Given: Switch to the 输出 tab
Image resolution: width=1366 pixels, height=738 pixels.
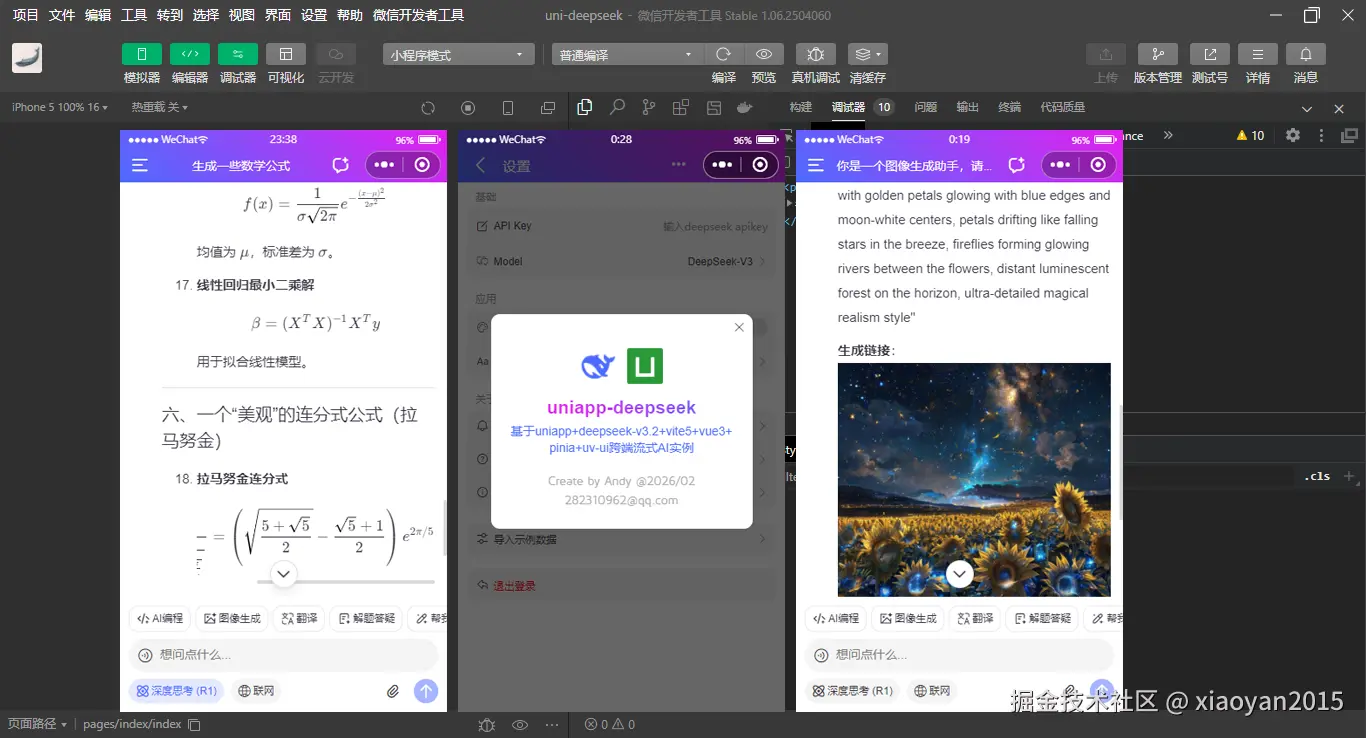Looking at the screenshot, I should point(968,107).
